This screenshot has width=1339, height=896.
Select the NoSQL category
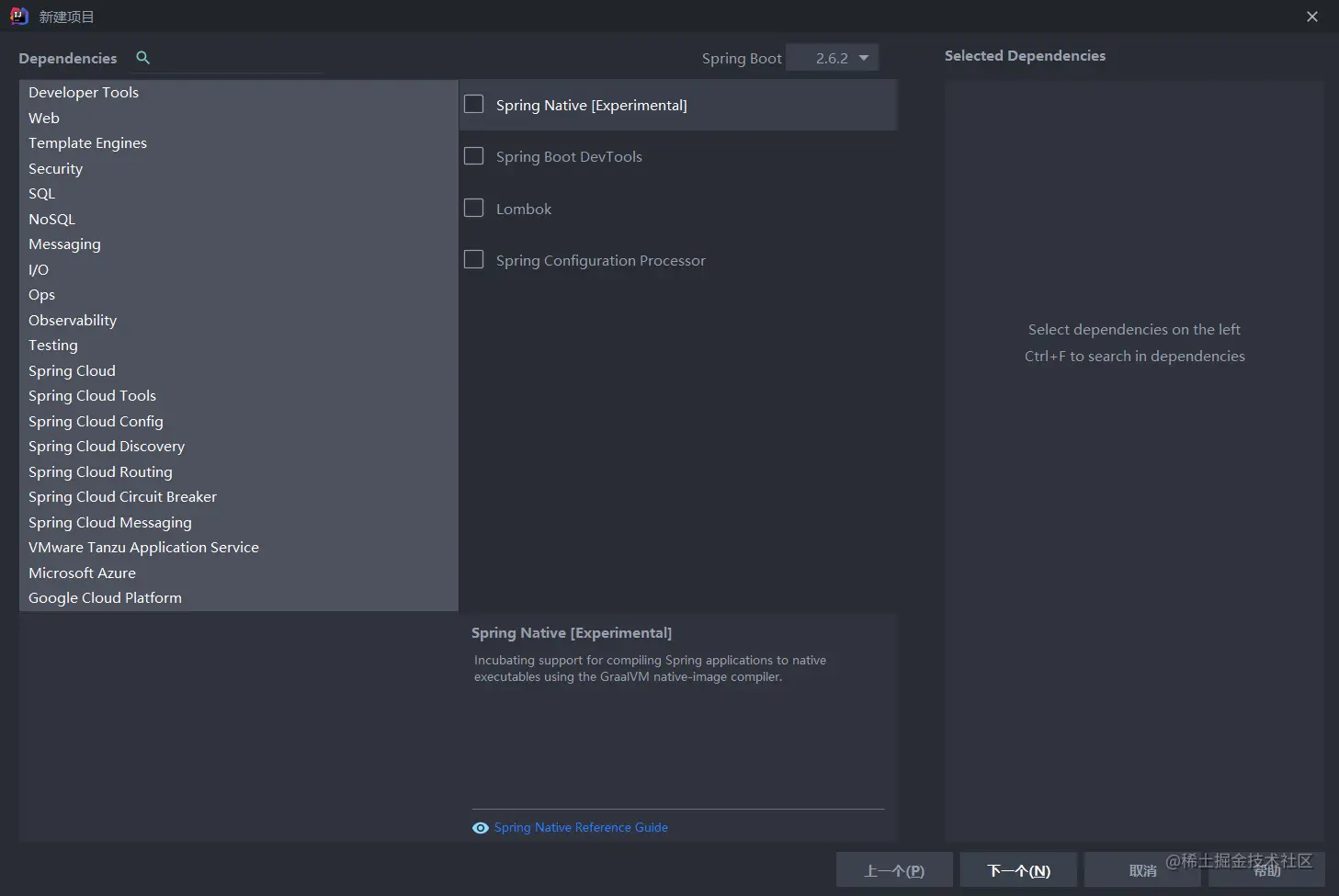coord(239,219)
